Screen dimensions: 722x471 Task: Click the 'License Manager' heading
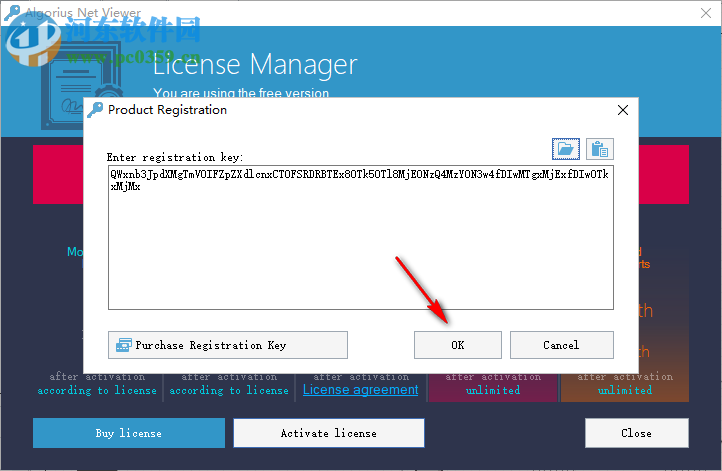pyautogui.click(x=255, y=64)
